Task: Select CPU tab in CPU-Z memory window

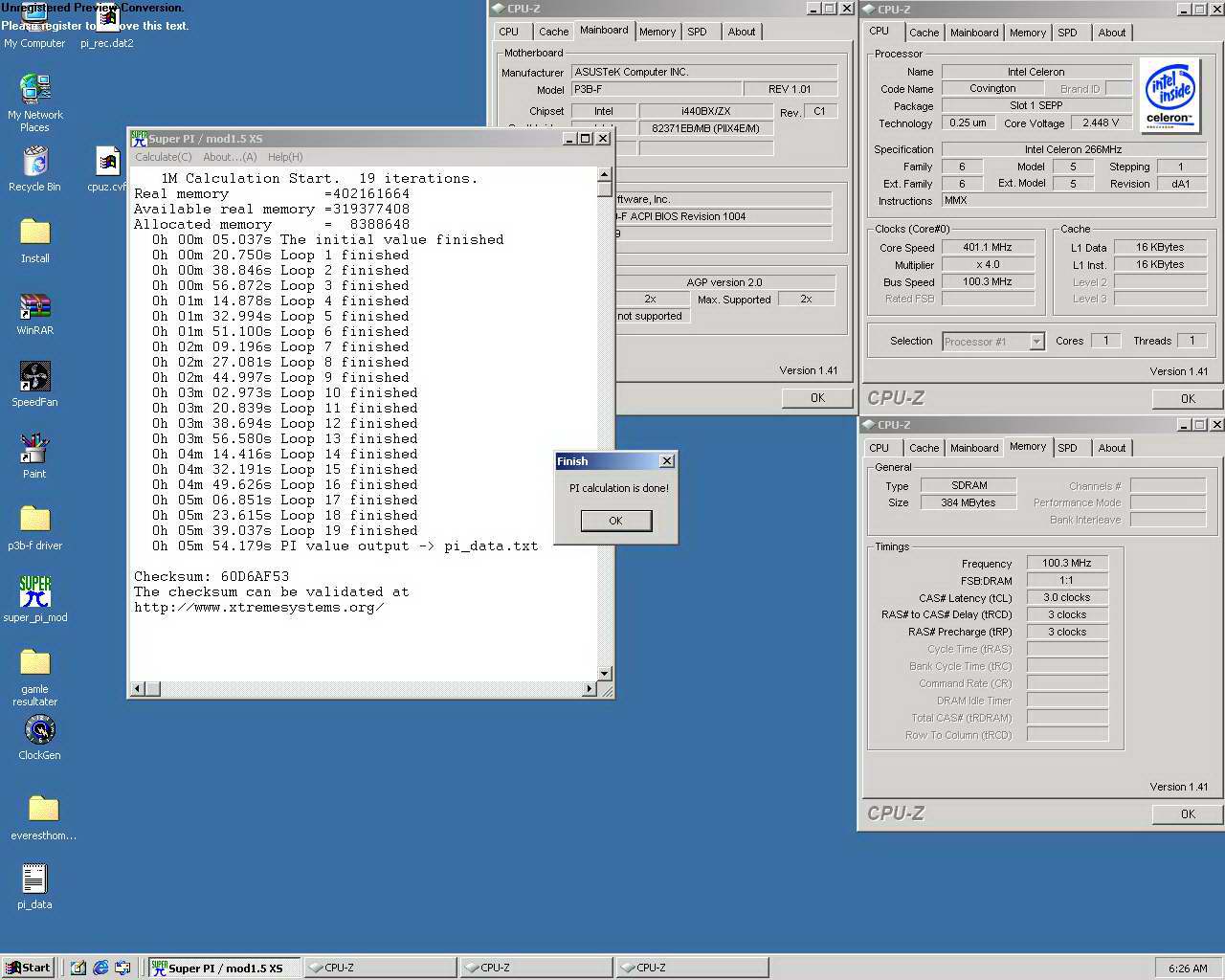Action: tap(880, 448)
